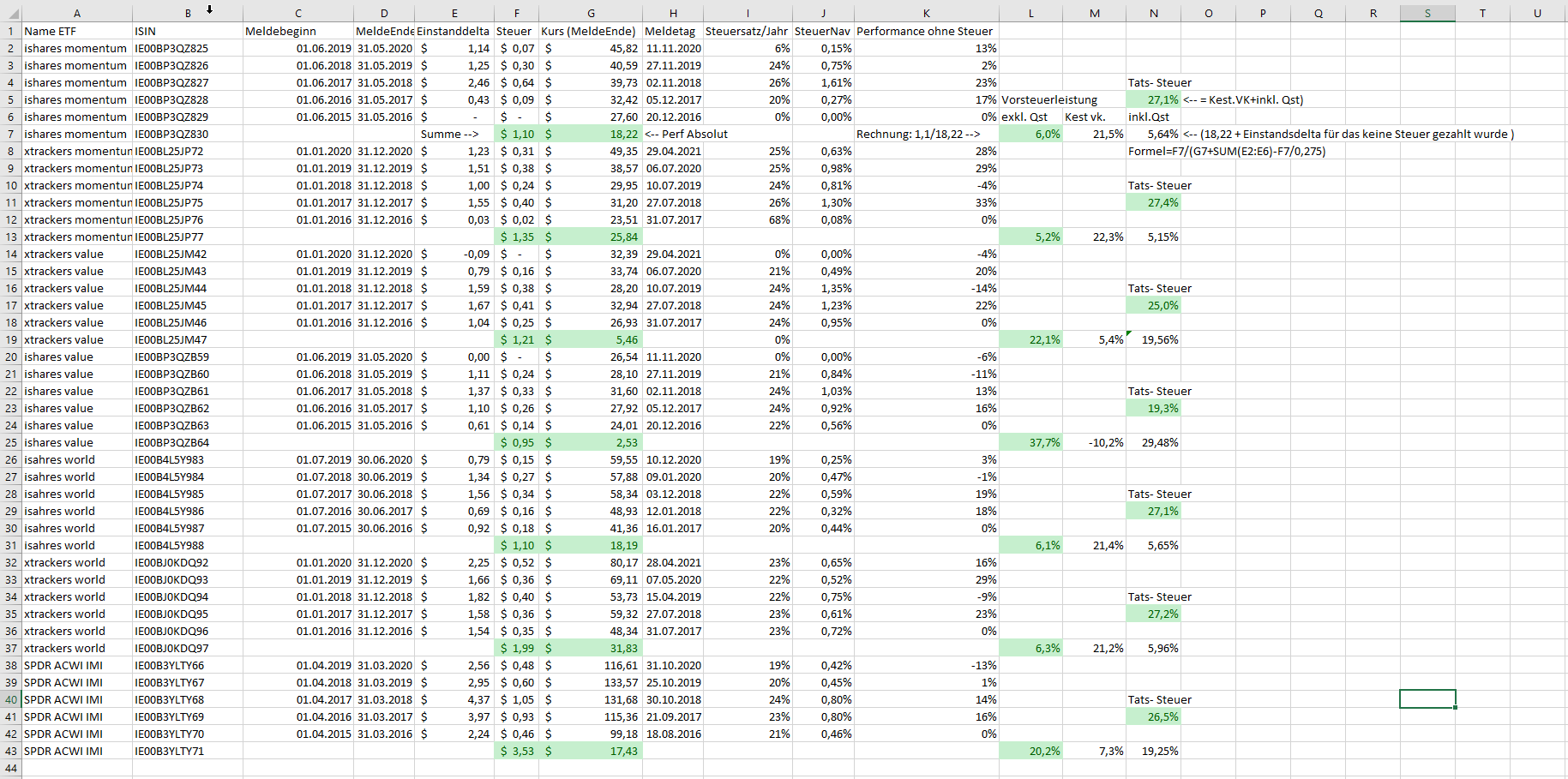
Task: Click the Meldetag date 09.01.2020
Action: click(673, 476)
